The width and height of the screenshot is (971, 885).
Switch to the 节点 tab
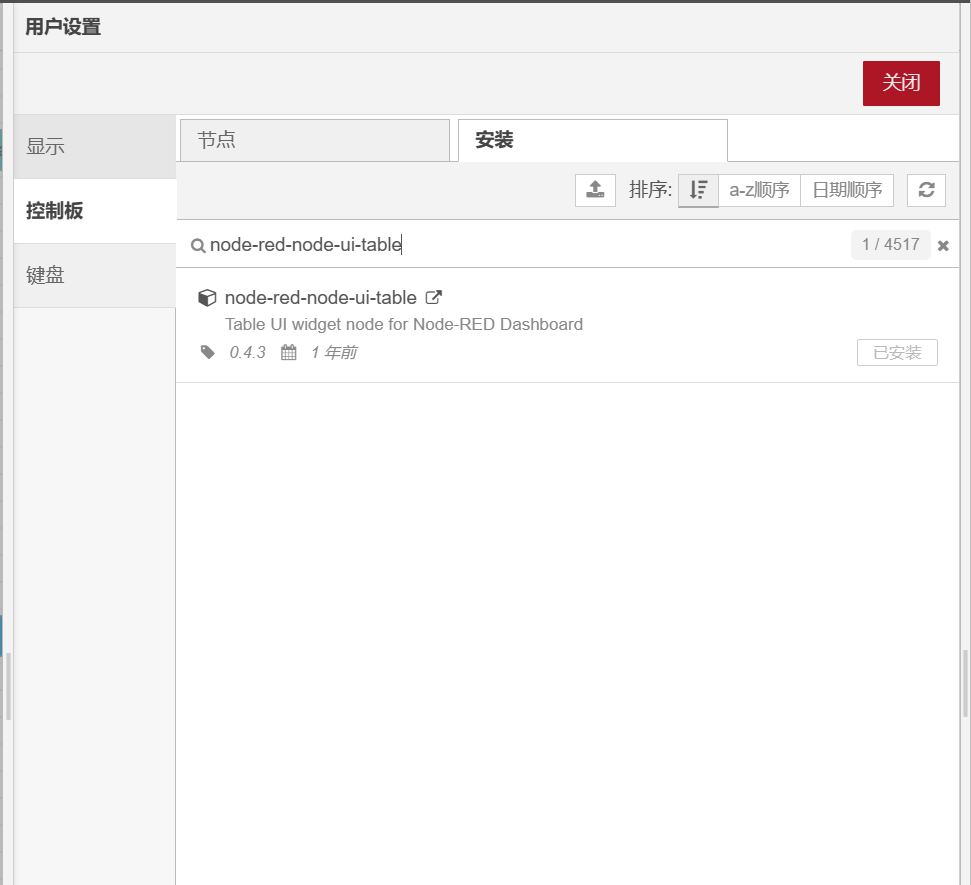[x=314, y=140]
